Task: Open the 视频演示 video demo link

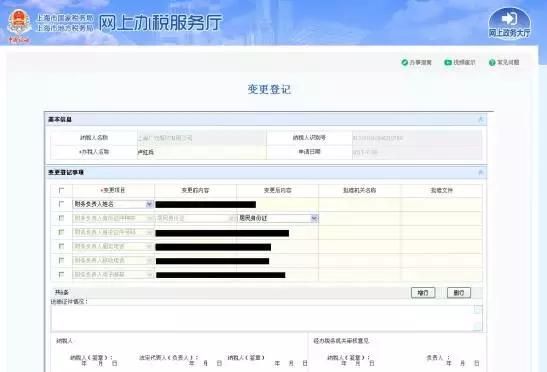Action: (x=460, y=62)
